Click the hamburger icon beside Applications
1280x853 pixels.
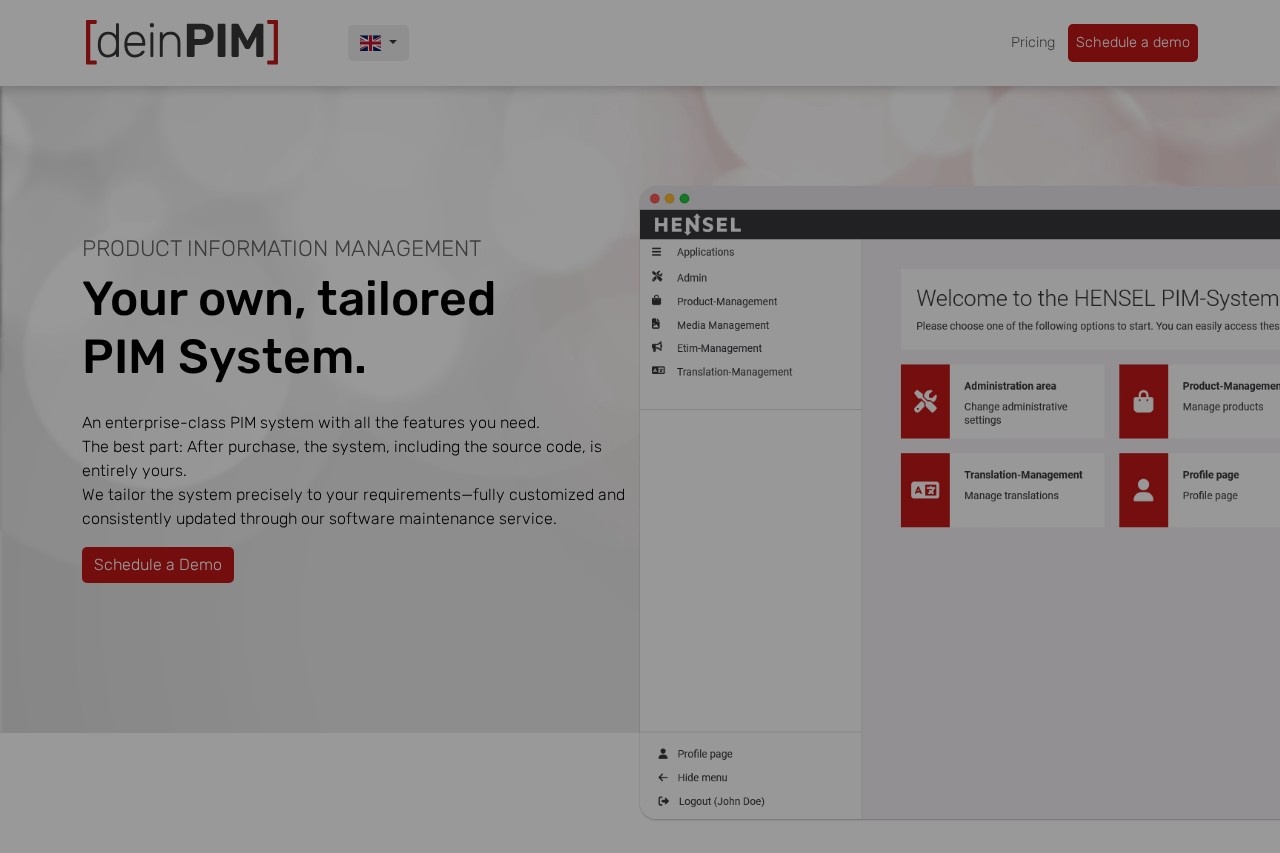point(657,252)
